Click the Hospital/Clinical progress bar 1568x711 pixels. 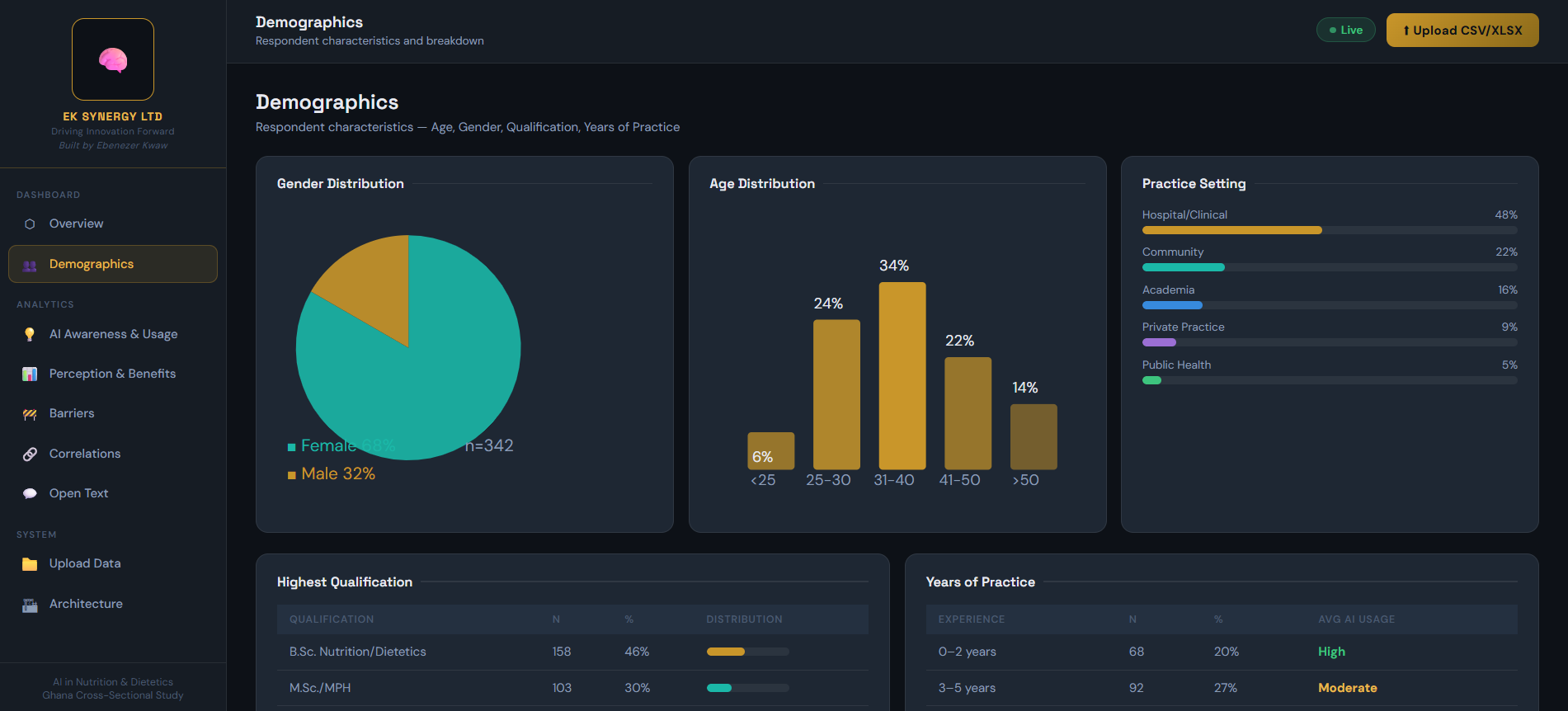click(x=1330, y=230)
